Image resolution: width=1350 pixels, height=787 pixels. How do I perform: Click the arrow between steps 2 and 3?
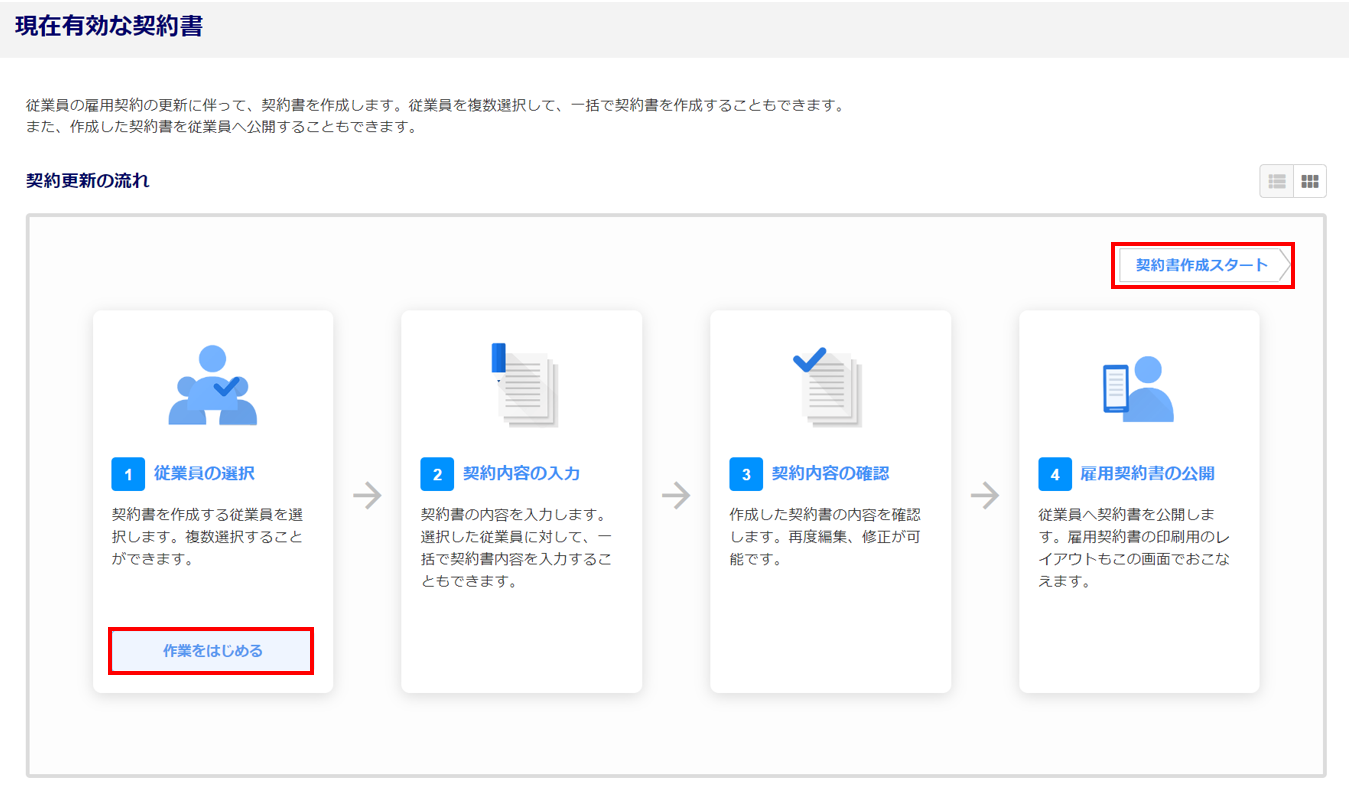(x=676, y=496)
